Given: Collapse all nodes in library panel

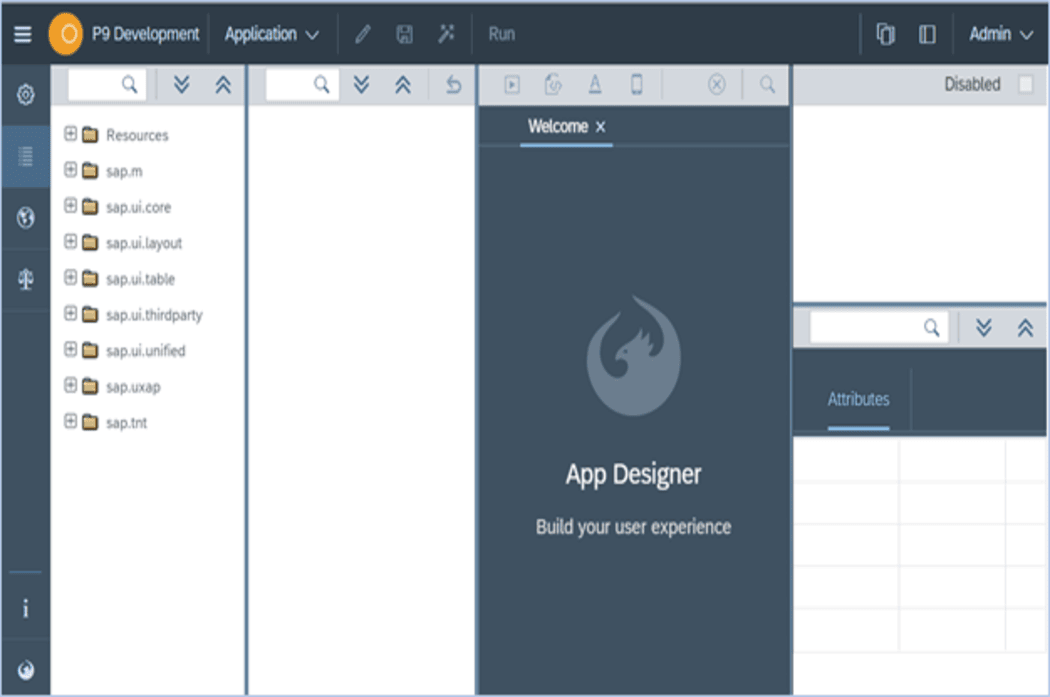Looking at the screenshot, I should tap(223, 84).
